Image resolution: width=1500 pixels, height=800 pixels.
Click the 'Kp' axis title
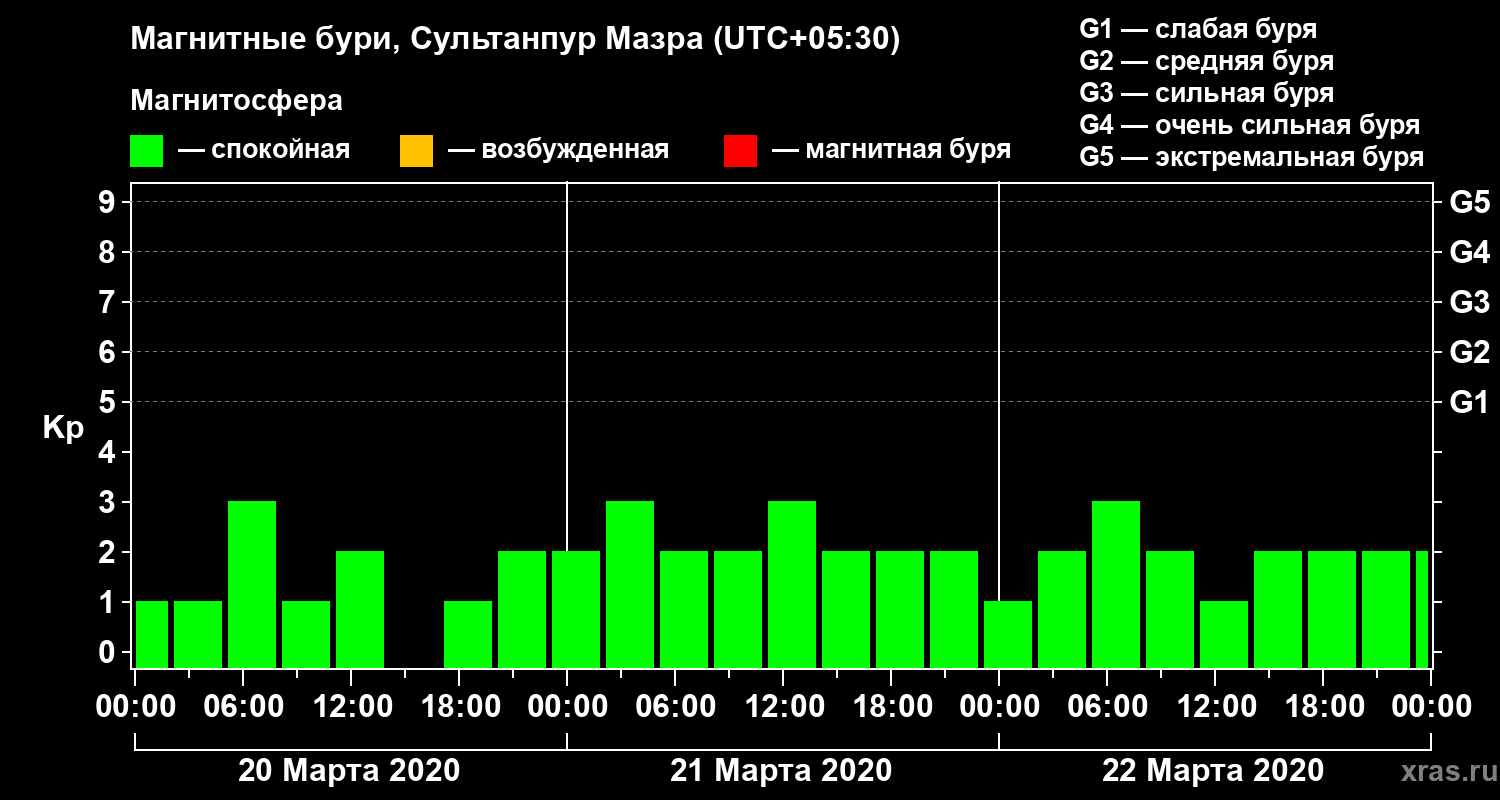click(x=62, y=428)
